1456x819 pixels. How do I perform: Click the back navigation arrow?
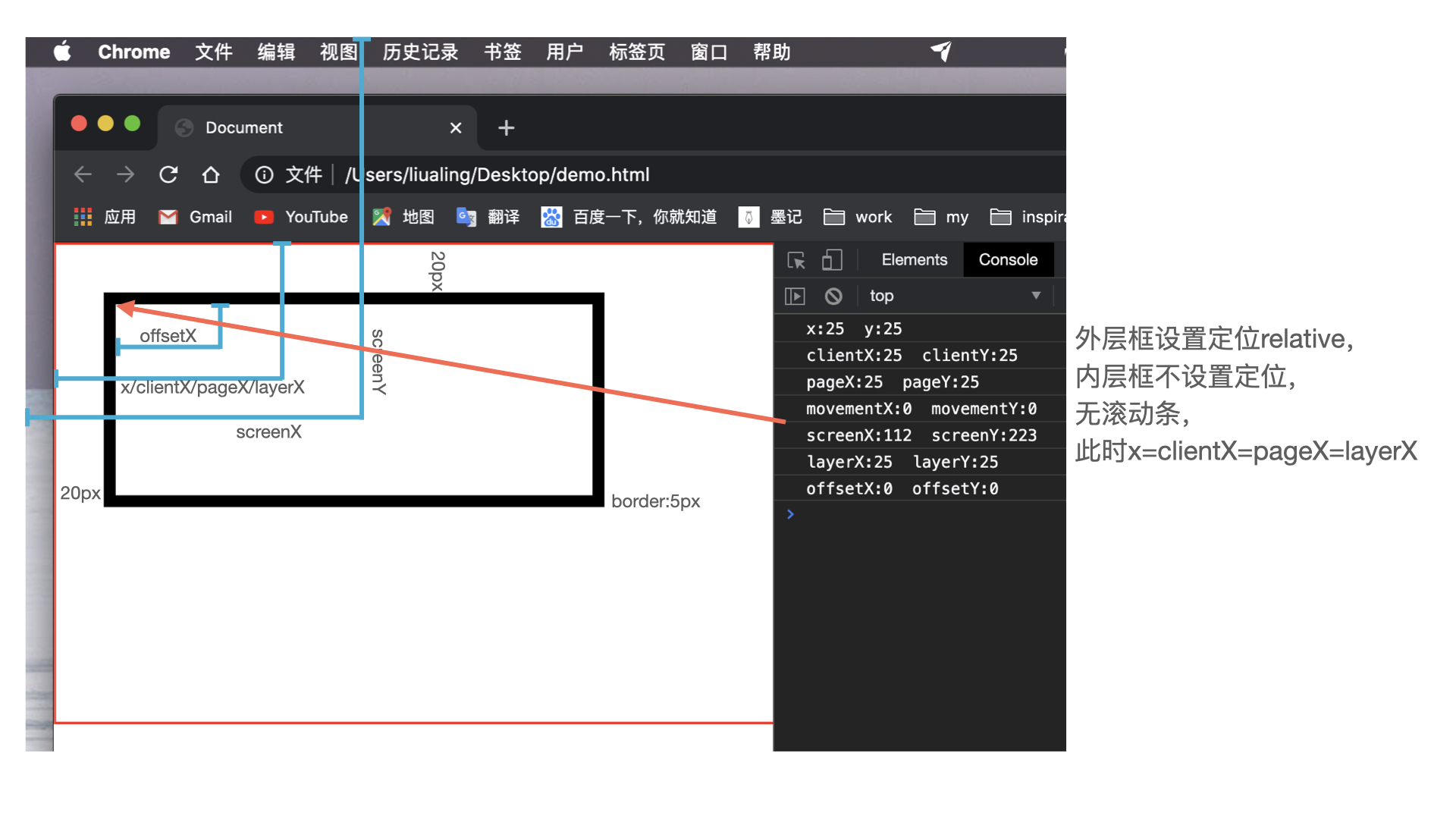83,174
